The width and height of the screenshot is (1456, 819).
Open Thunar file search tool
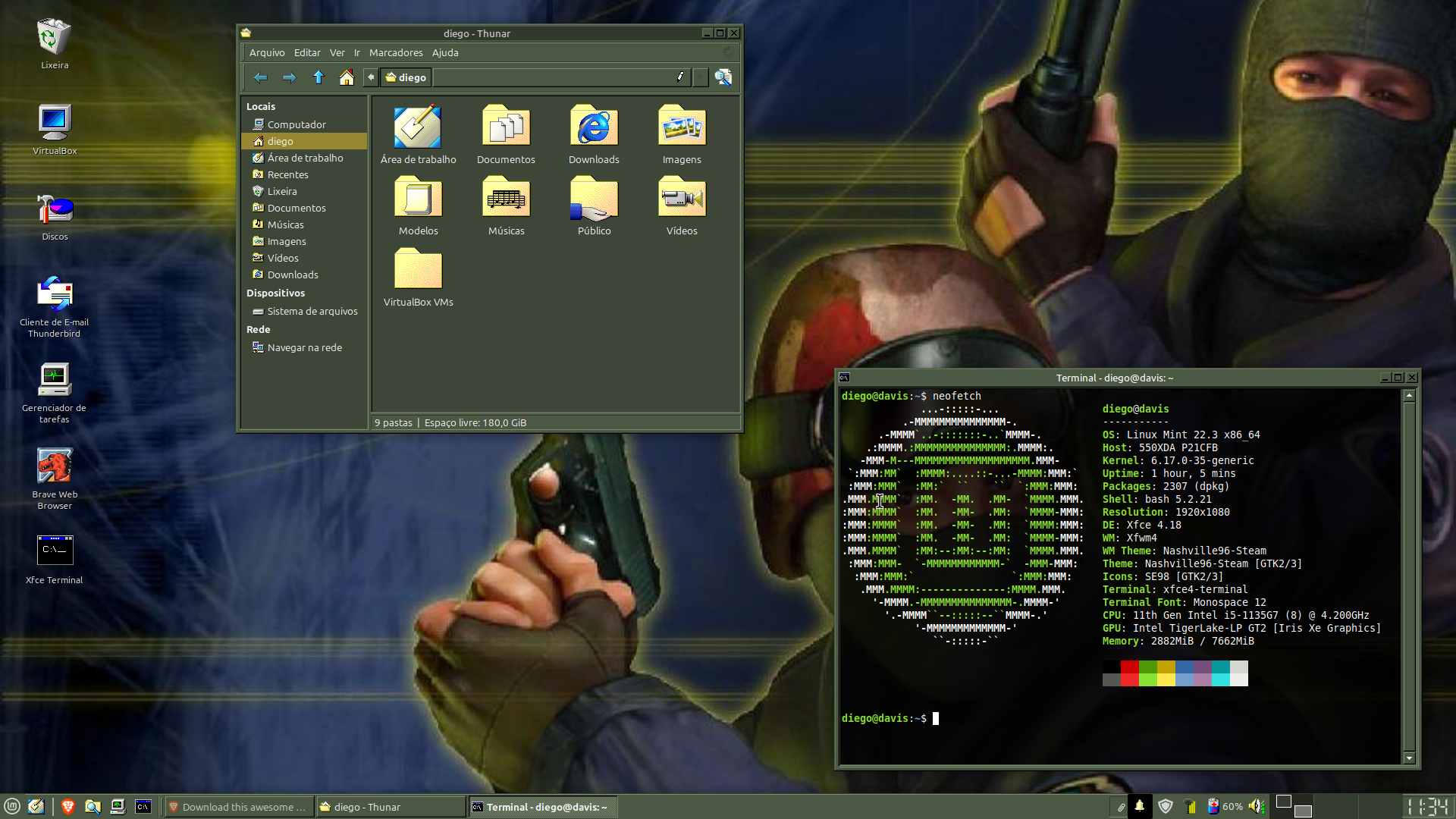pos(723,77)
